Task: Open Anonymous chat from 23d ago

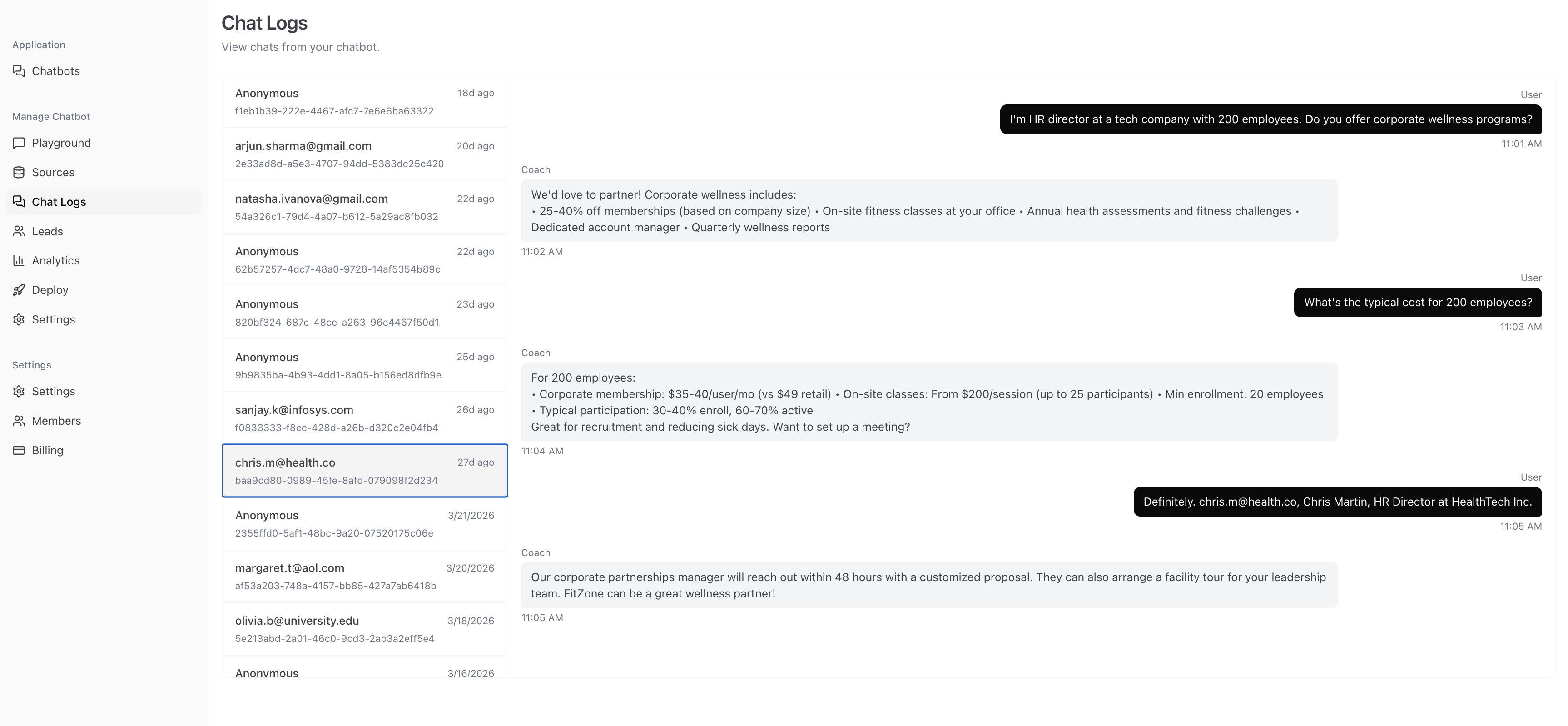Action: [365, 313]
